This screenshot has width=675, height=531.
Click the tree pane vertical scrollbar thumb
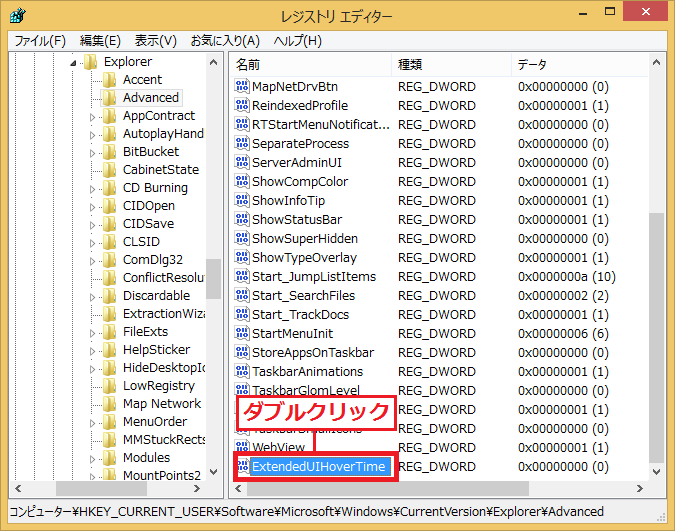pyautogui.click(x=214, y=279)
